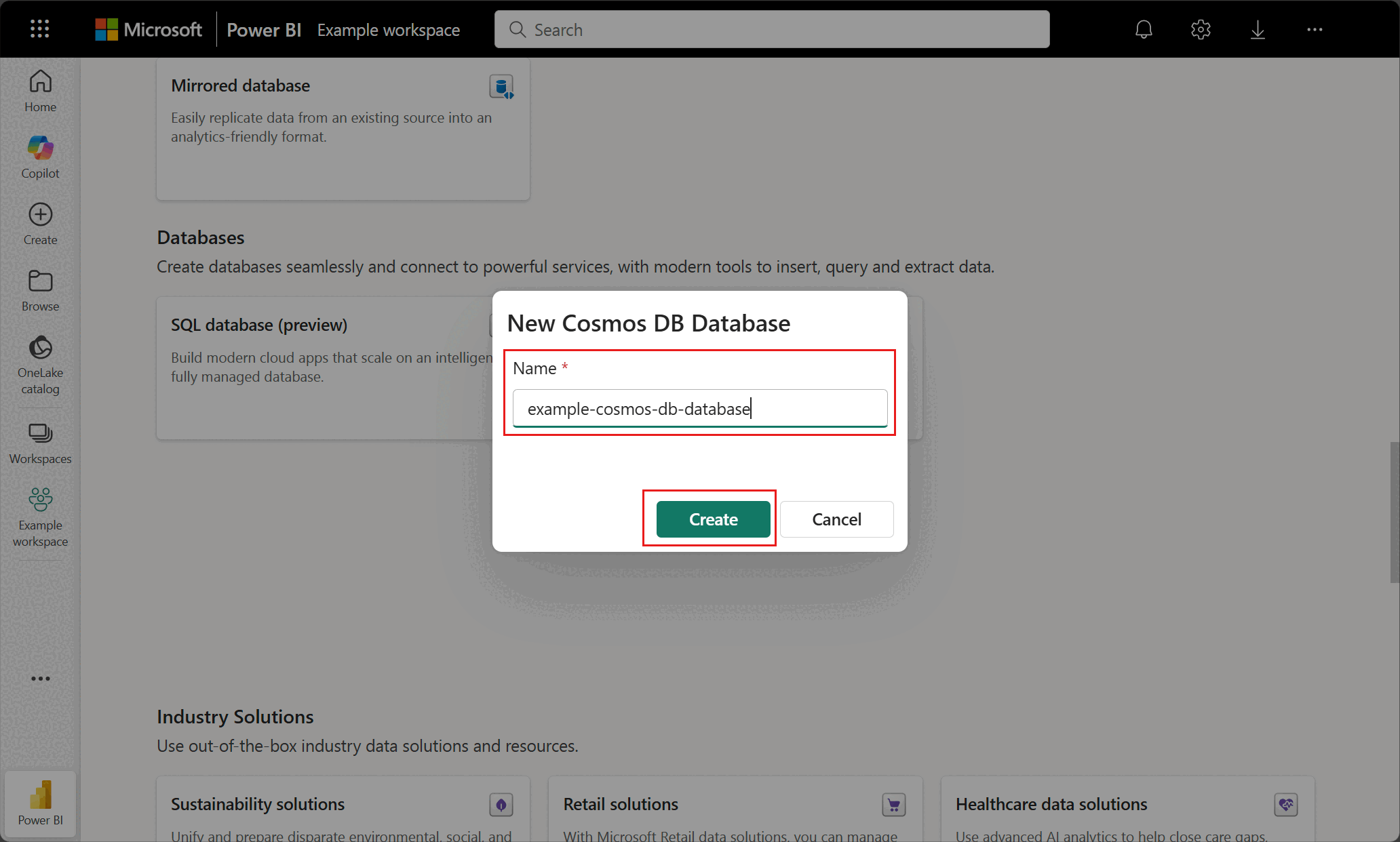Open the OneLake catalog

coord(40,365)
